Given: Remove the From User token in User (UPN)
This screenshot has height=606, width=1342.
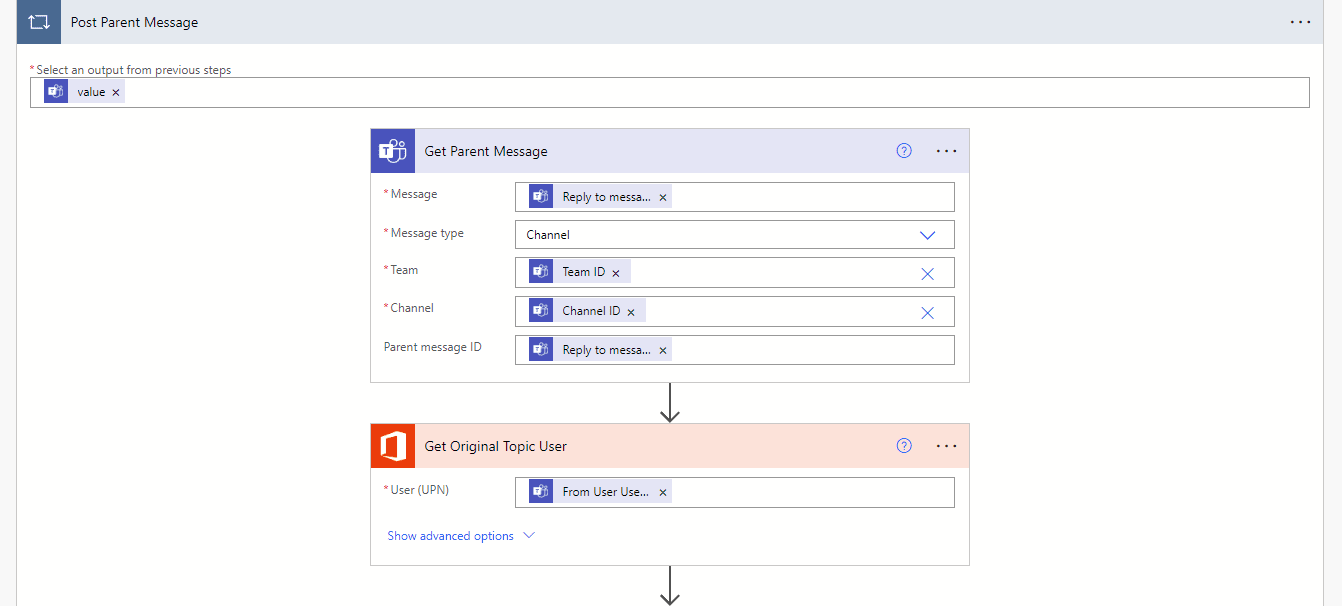Looking at the screenshot, I should (662, 493).
